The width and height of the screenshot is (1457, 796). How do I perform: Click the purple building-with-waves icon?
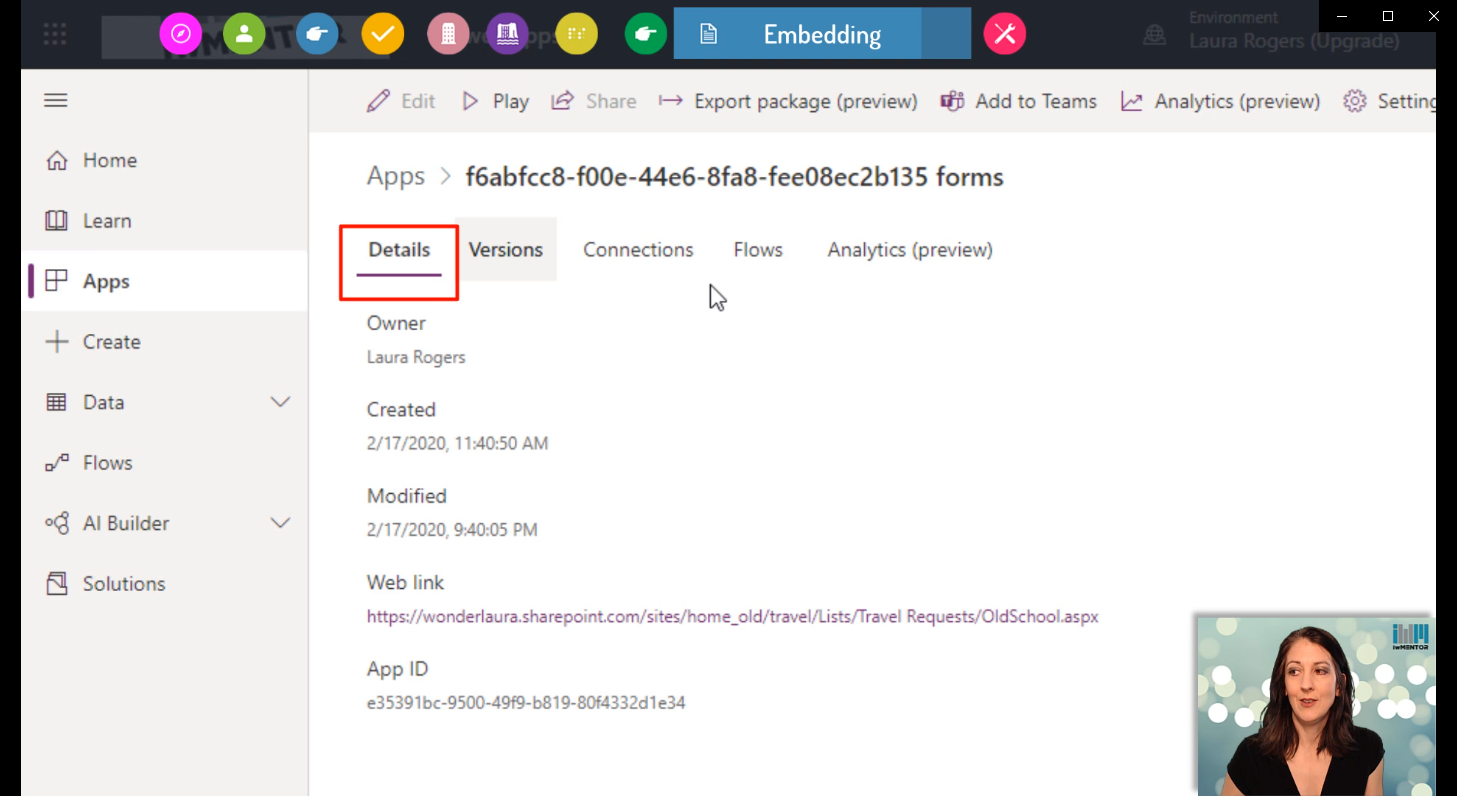pos(507,35)
